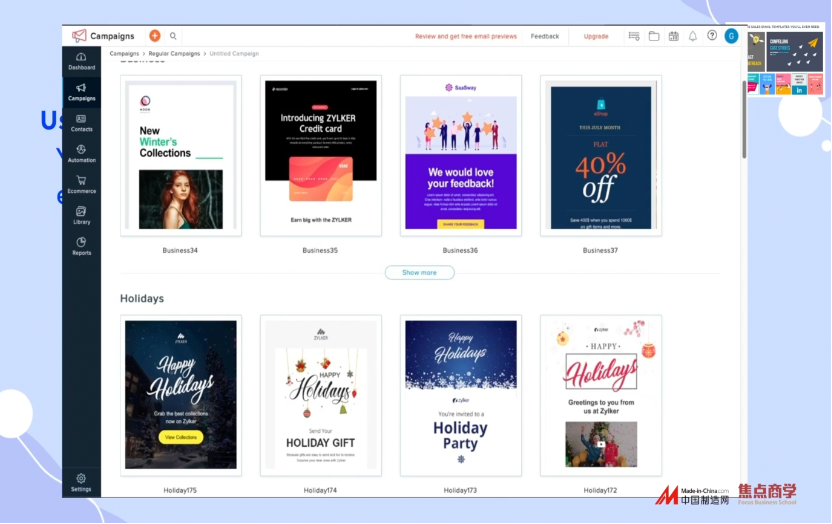The image size is (832, 524).
Task: Click the vertical scrollbar of the template page
Action: [744, 120]
